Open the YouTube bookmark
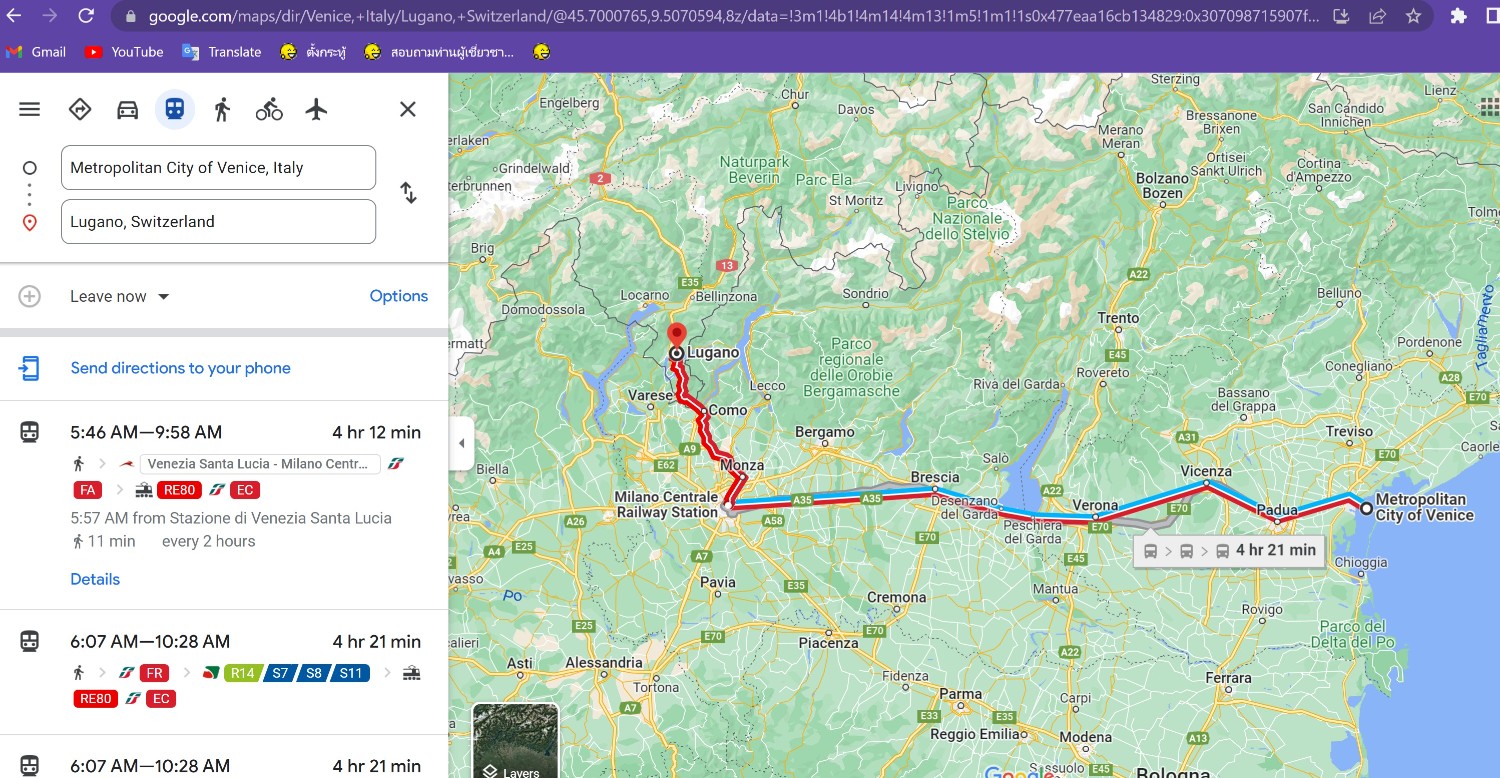1500x778 pixels. click(x=124, y=52)
